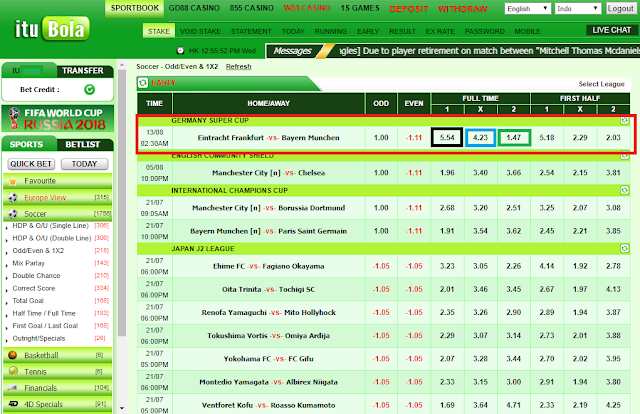Click the TRANSFER tab
Image resolution: width=640 pixels, height=414 pixels.
pyautogui.click(x=83, y=71)
